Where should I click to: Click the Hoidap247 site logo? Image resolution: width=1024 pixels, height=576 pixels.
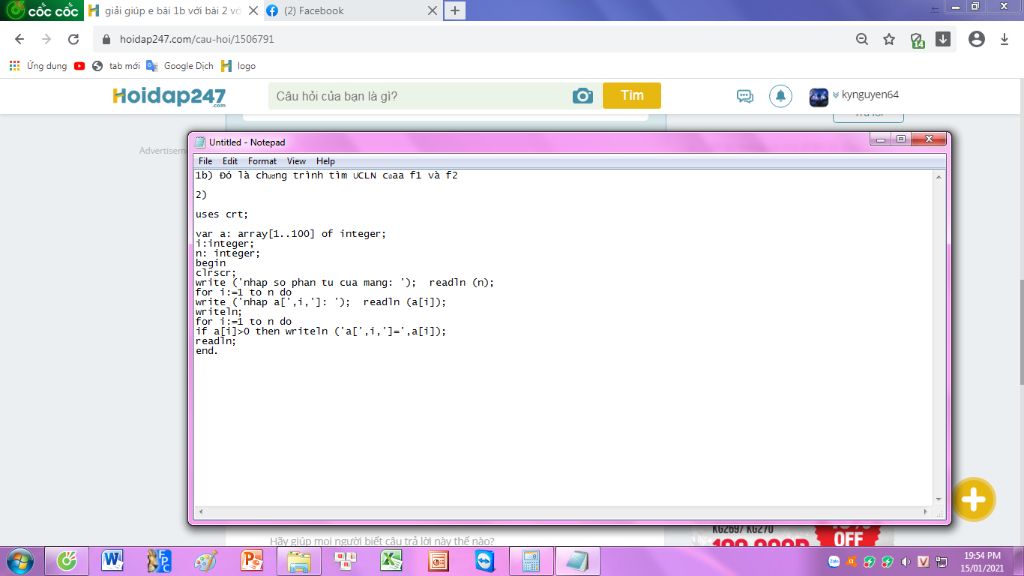[x=169, y=96]
